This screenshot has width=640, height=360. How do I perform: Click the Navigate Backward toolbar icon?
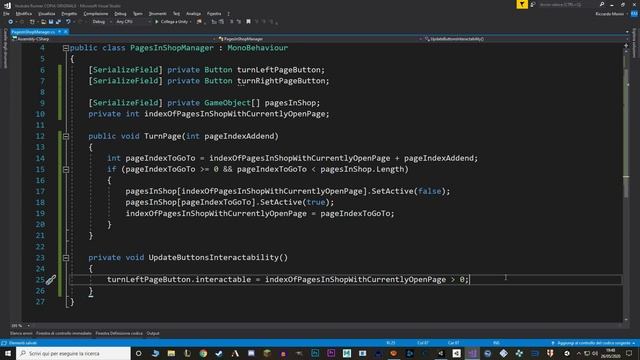pyautogui.click(x=11, y=22)
